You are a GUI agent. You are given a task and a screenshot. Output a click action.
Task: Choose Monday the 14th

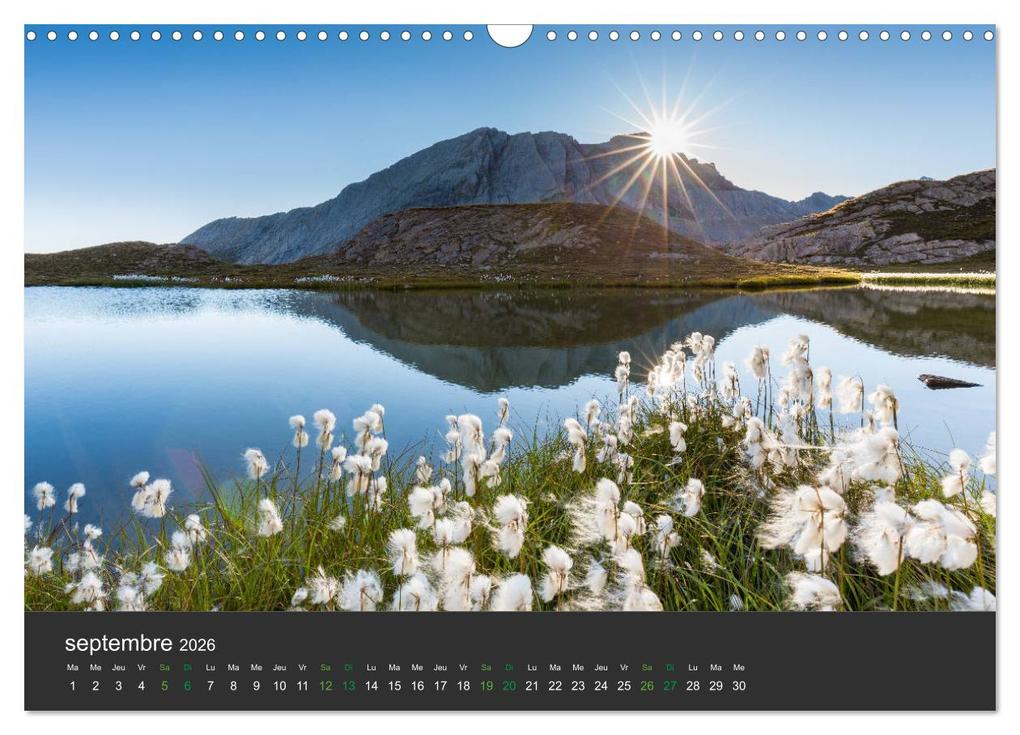(371, 686)
